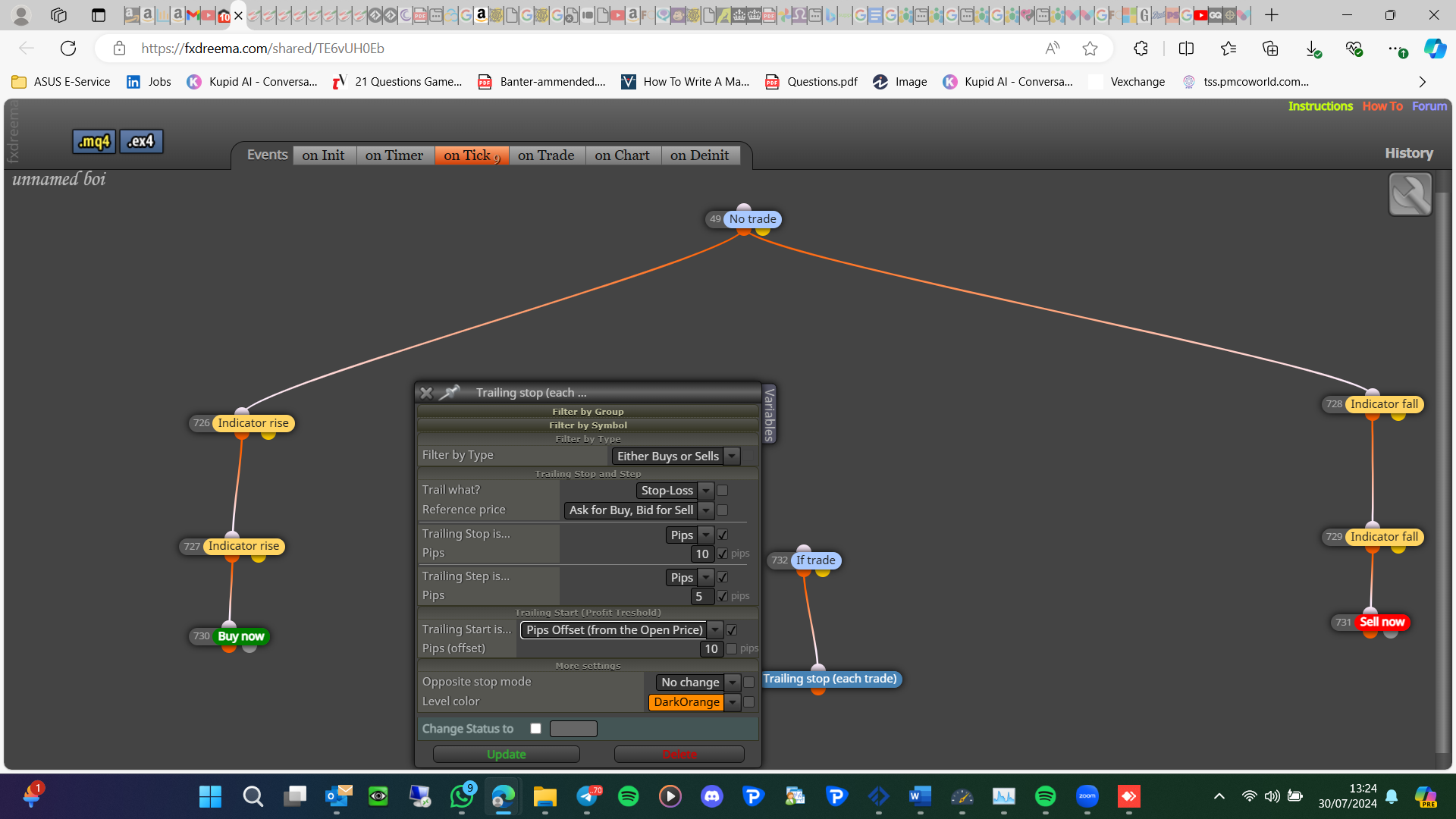The image size is (1456, 819).
Task: Close the Trailing stop dialog
Action: pos(426,393)
